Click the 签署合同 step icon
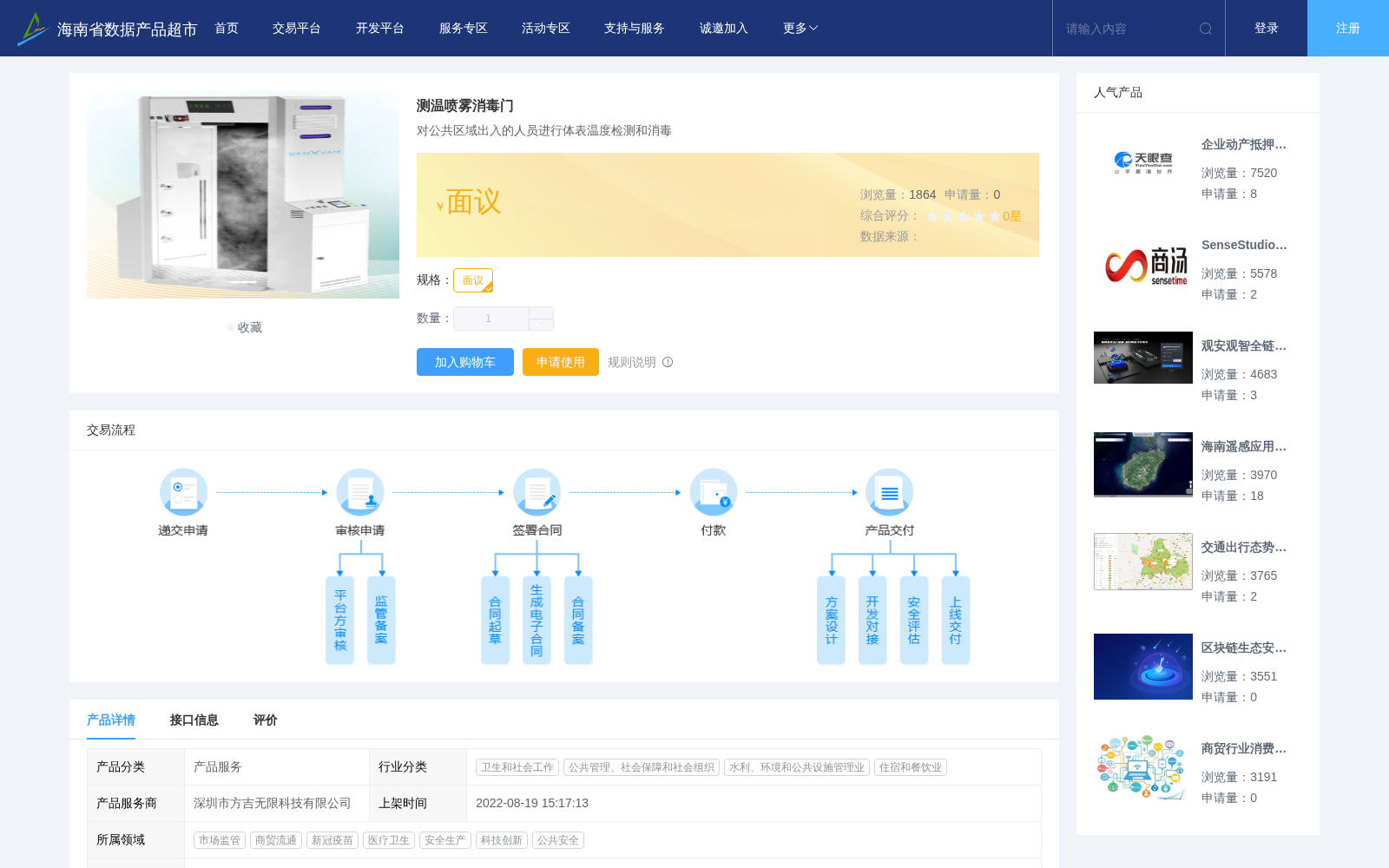Image resolution: width=1389 pixels, height=868 pixels. coord(537,492)
